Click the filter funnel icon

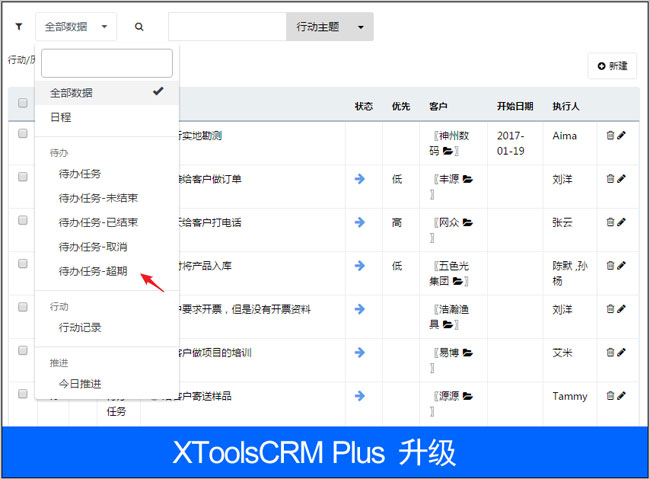18,27
